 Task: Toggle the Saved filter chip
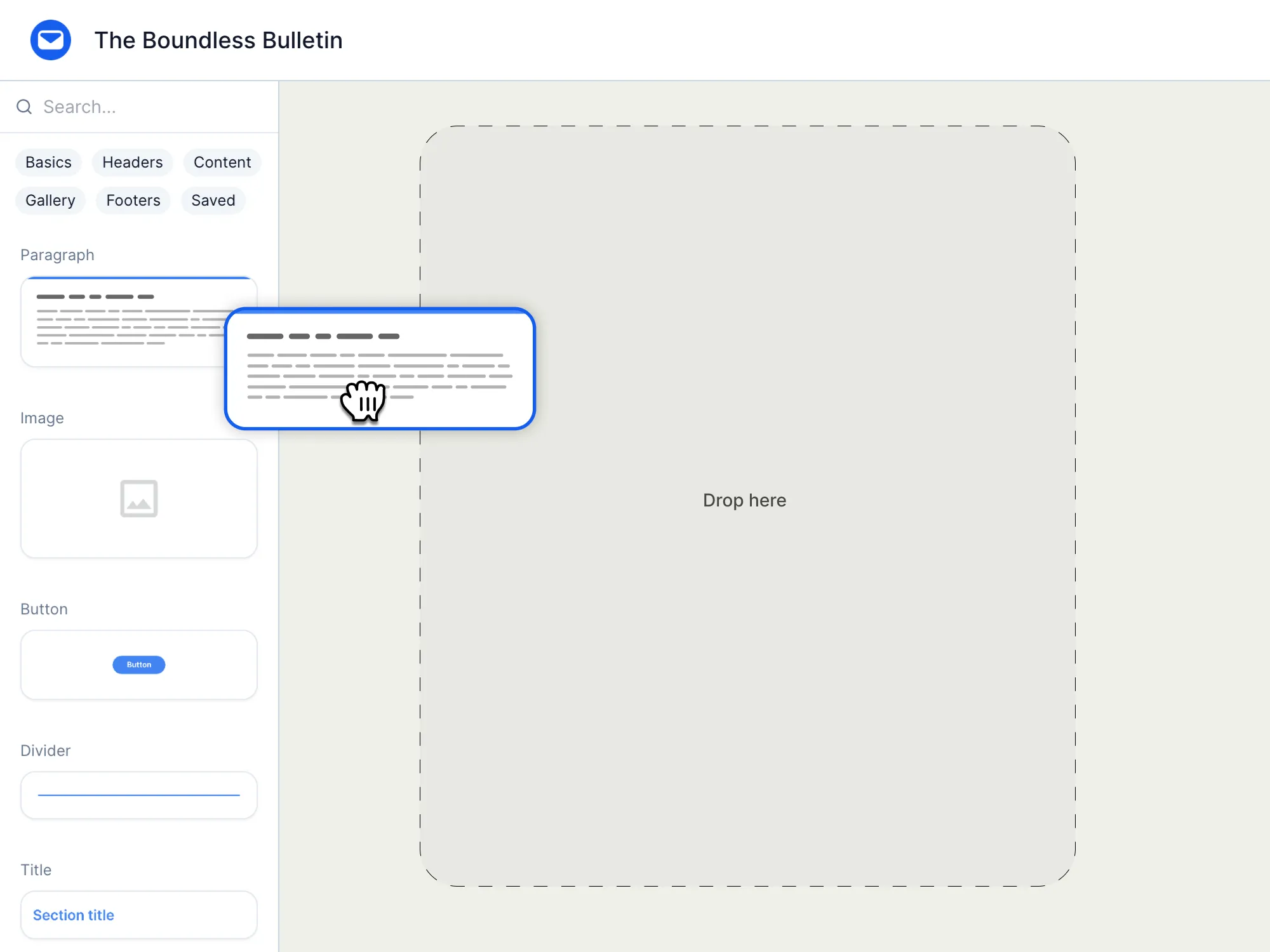[x=213, y=200]
